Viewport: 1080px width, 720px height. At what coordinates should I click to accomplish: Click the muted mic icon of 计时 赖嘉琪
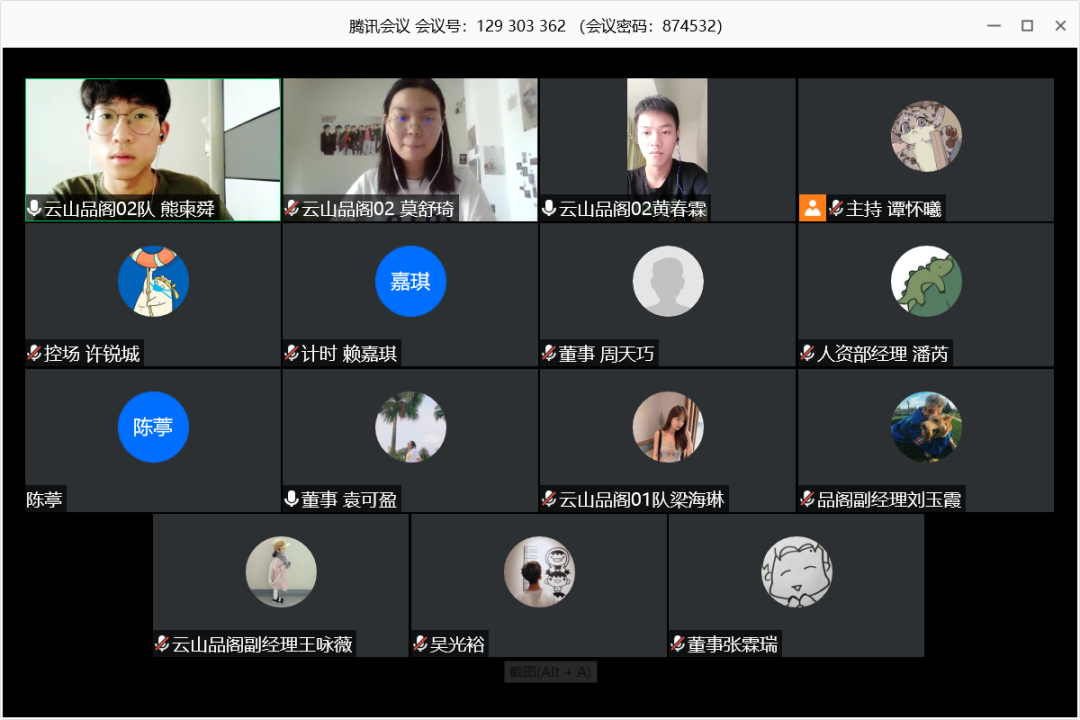coord(292,353)
